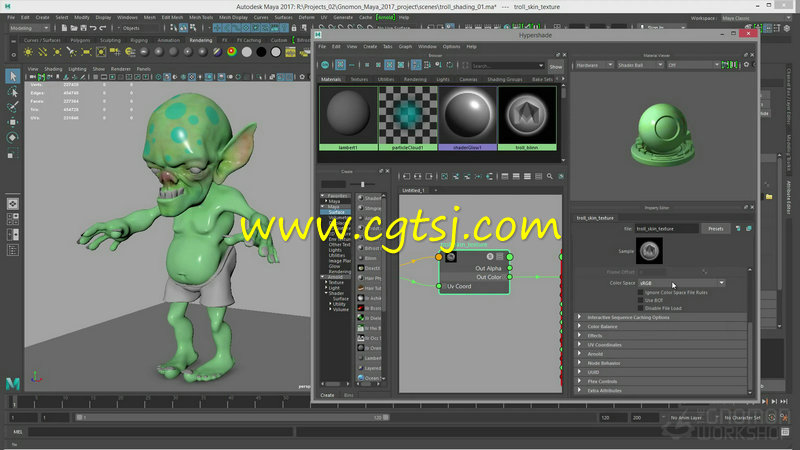Click the Out Color output port on node

tap(509, 277)
